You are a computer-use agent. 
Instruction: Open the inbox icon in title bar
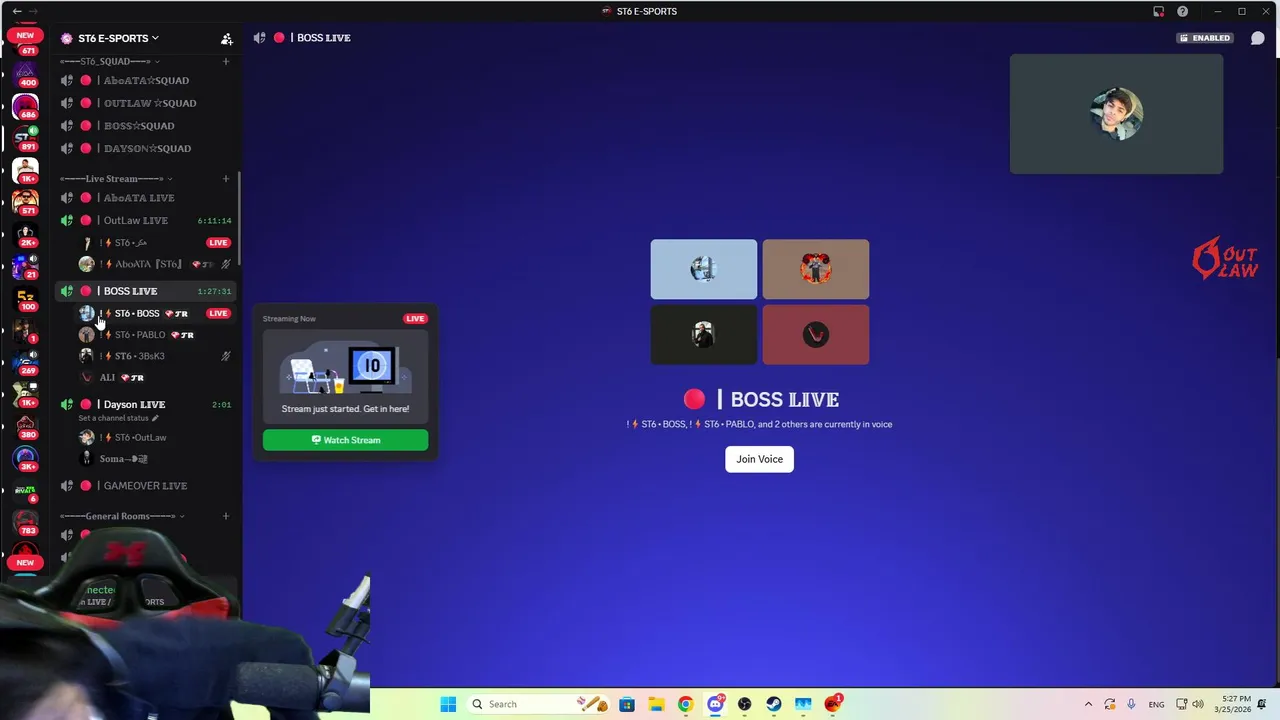[1158, 11]
